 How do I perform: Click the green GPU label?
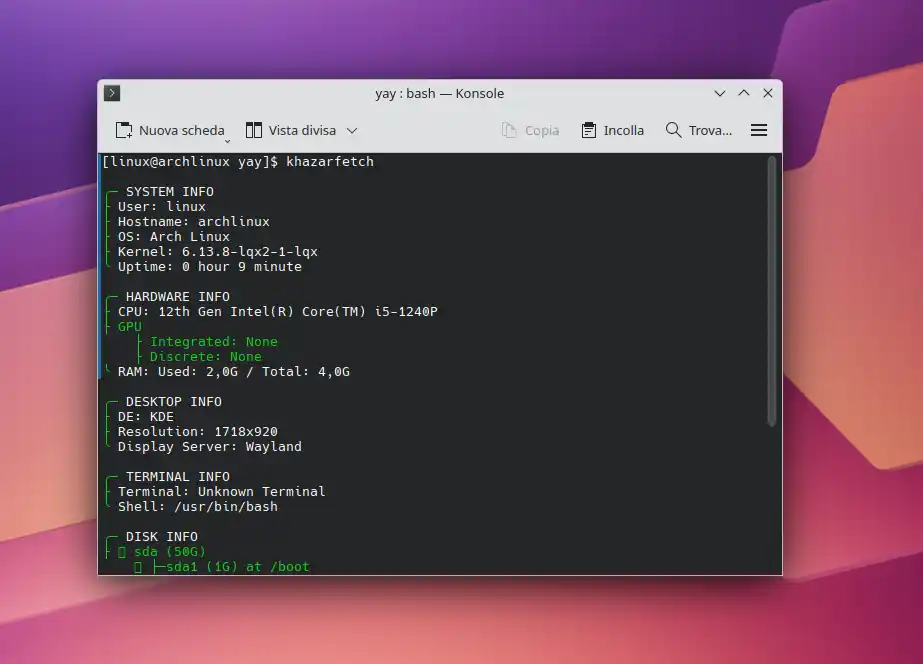(130, 327)
